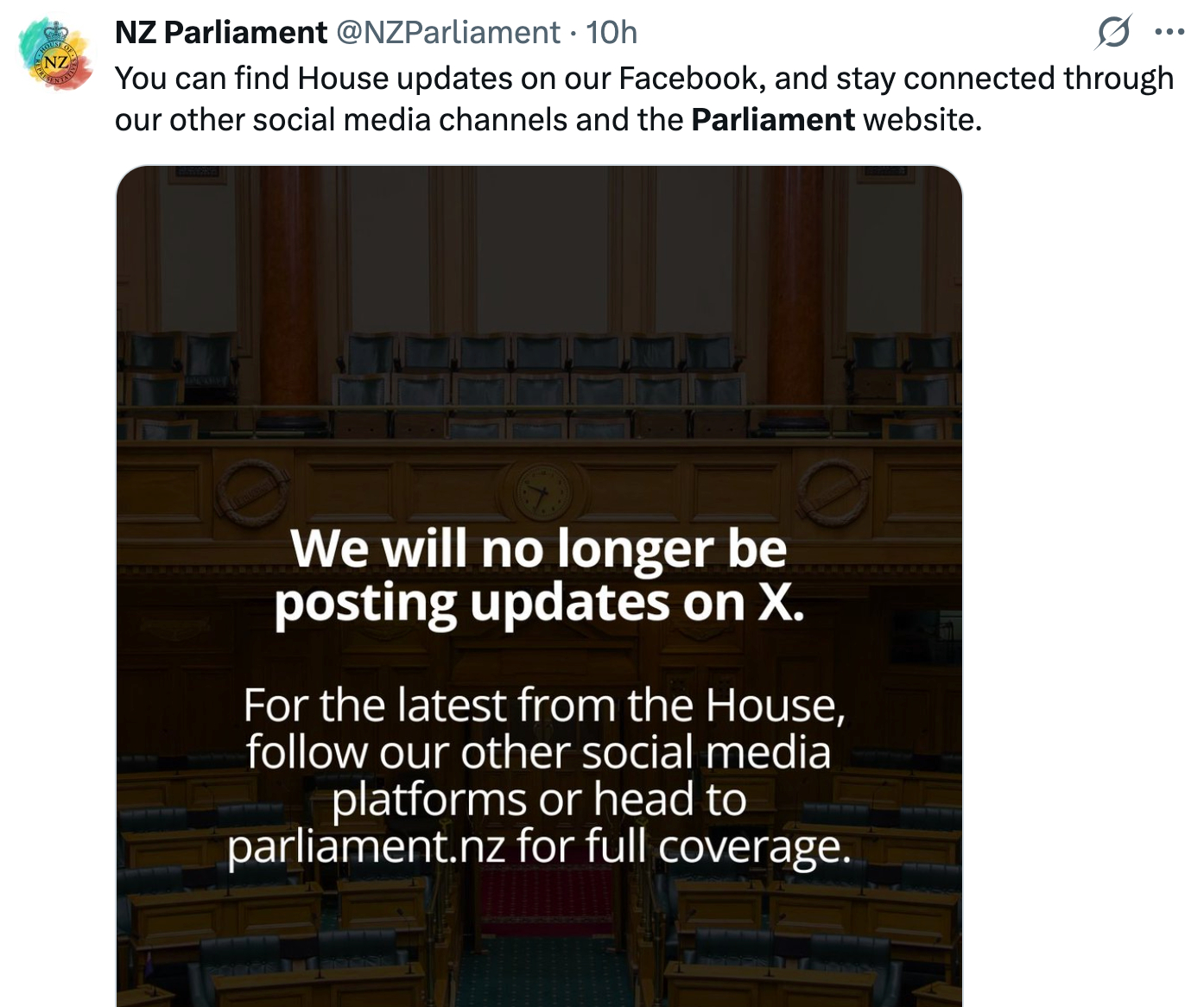Click the clock in the chamber photo
1204x1007 pixels.
pyautogui.click(x=542, y=493)
